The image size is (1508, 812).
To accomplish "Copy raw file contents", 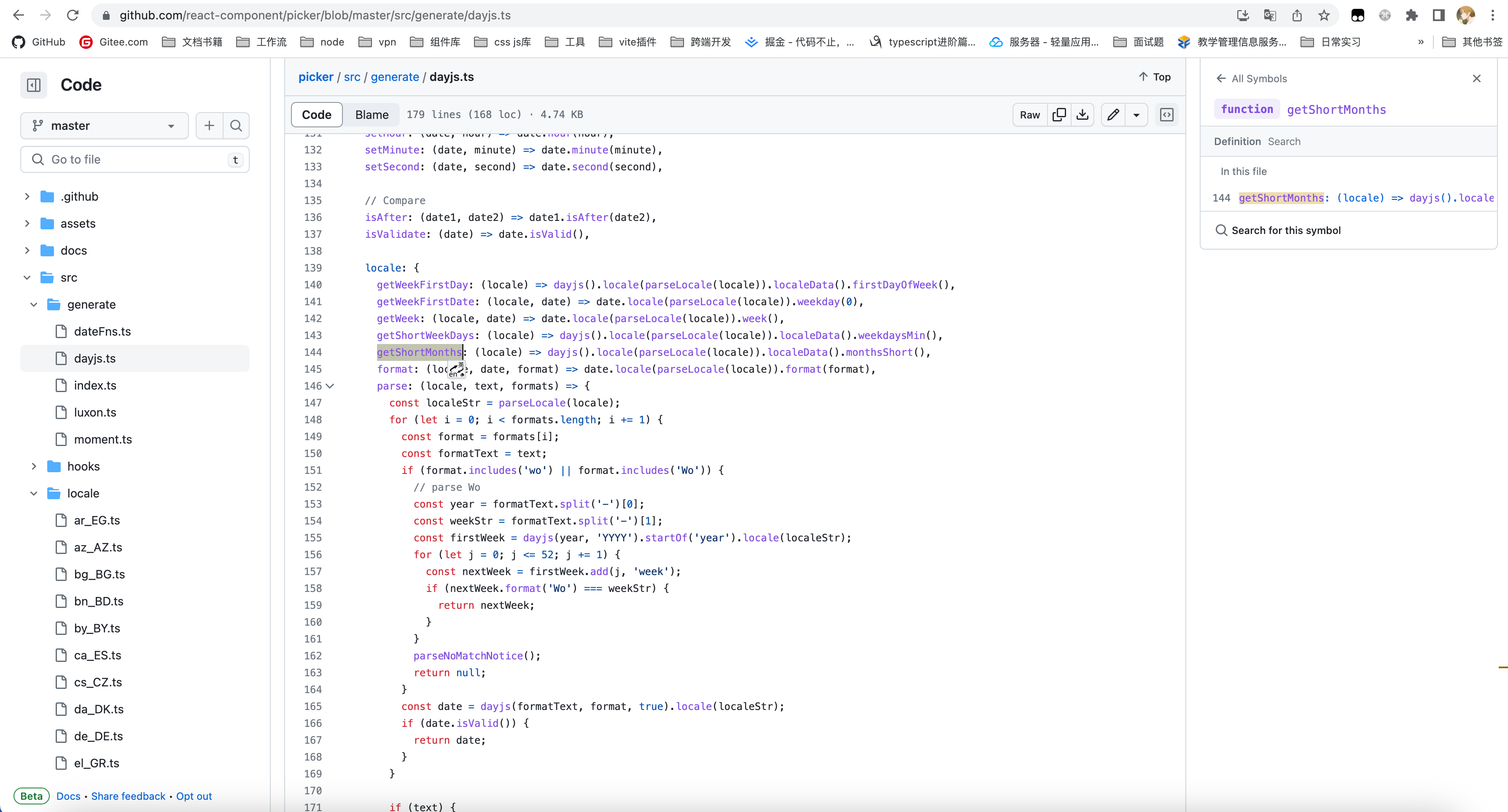I will (1058, 115).
